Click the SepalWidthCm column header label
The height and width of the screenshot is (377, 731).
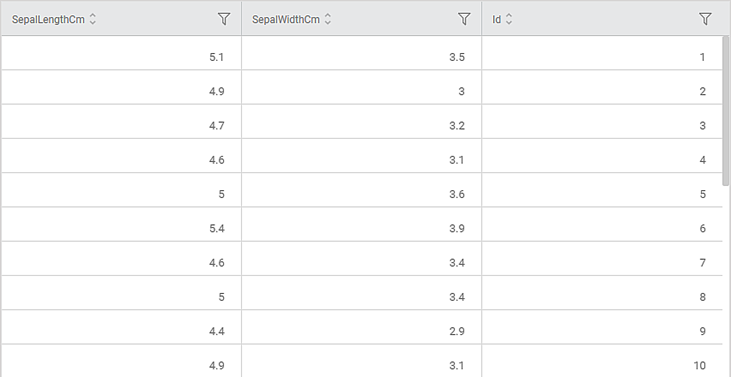[x=286, y=20]
